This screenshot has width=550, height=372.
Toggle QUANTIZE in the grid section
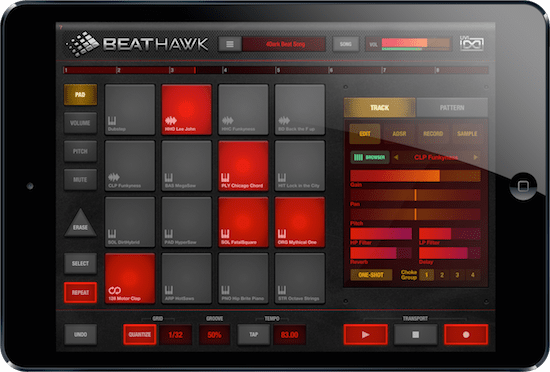140,334
